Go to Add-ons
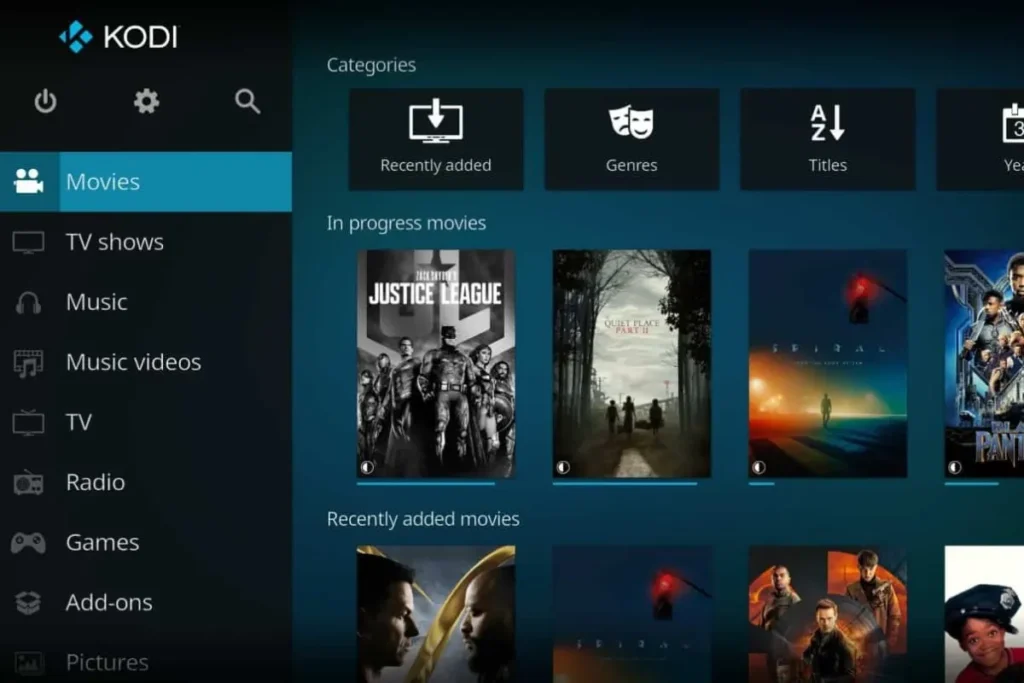 point(146,603)
